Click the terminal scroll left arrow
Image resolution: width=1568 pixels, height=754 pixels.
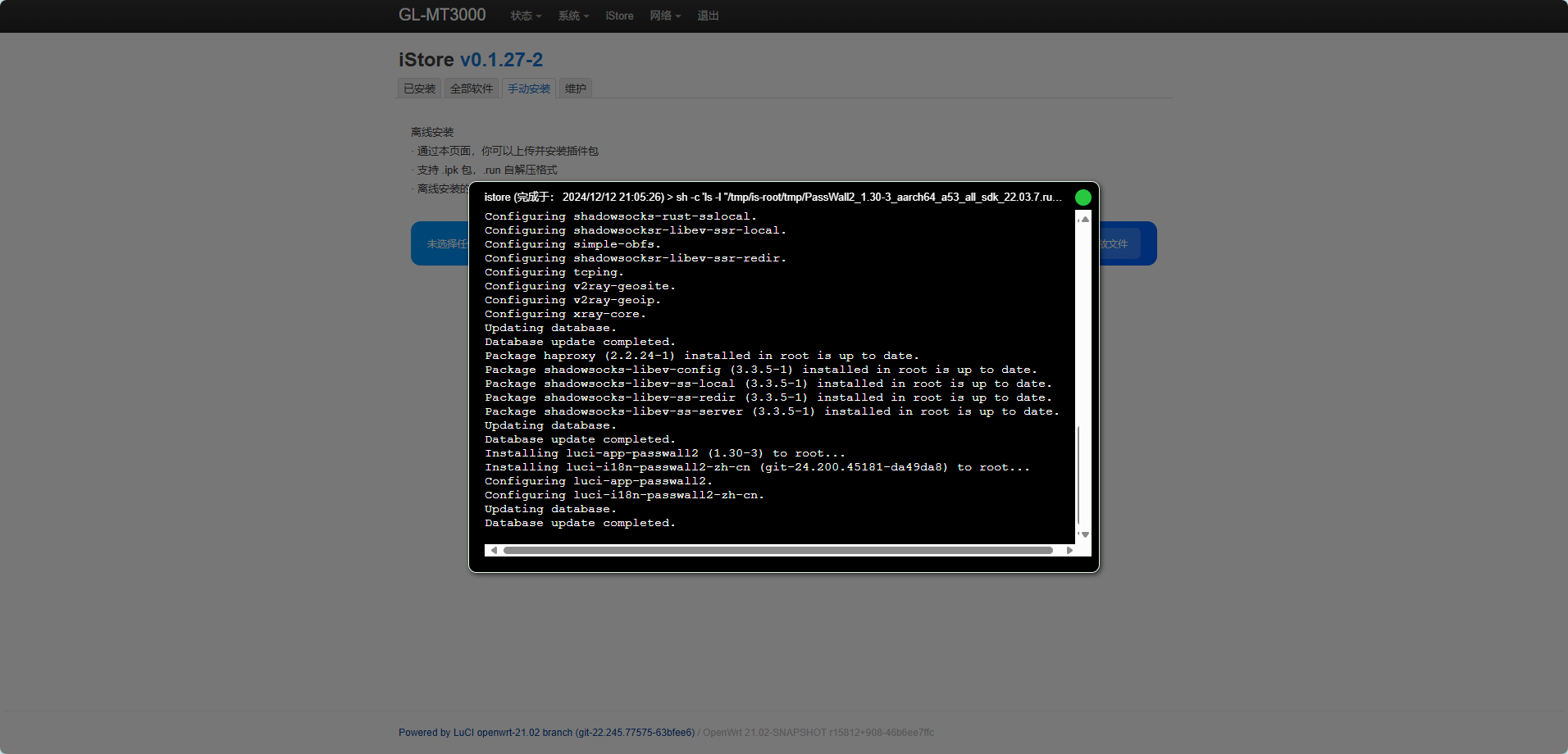pyautogui.click(x=494, y=551)
